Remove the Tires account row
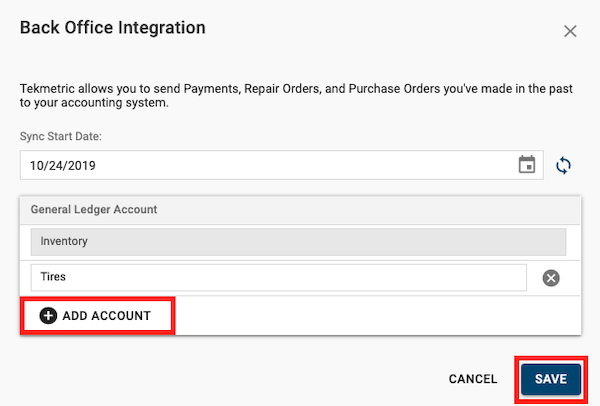Viewport: 600px width, 406px height. coord(551,278)
